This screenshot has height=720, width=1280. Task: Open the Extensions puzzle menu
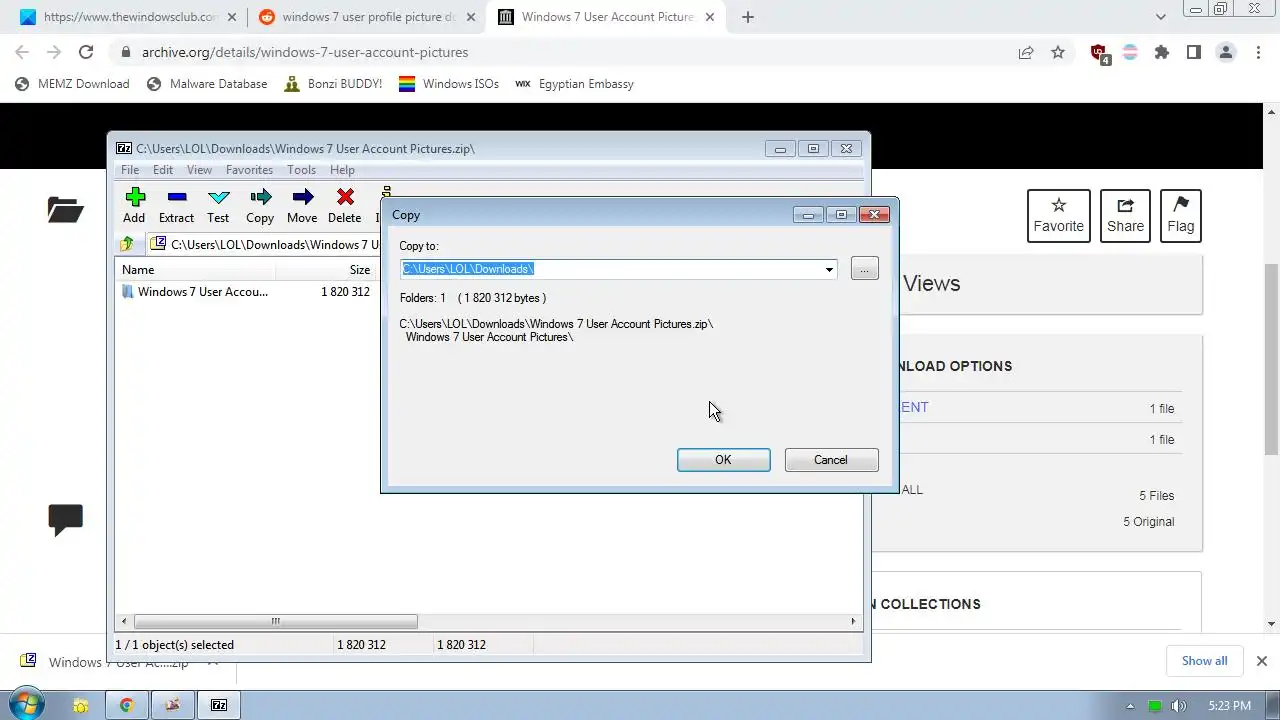pos(1162,52)
